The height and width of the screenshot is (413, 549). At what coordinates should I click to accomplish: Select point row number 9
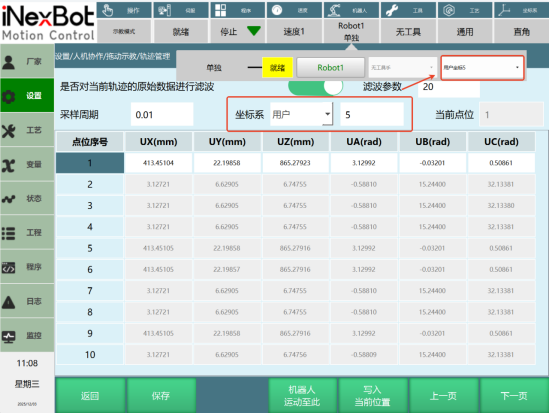(90, 333)
